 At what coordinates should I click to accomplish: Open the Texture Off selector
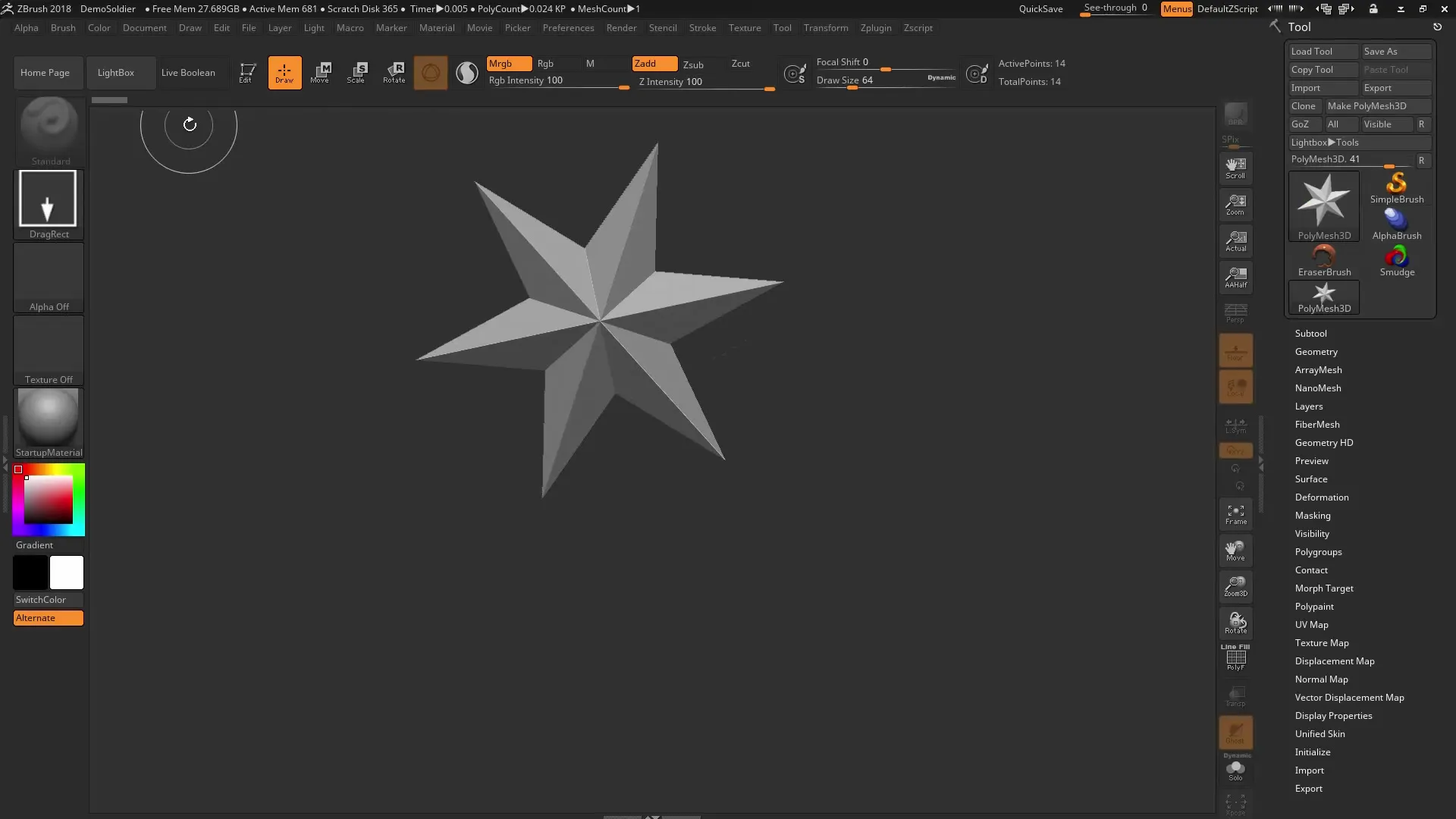click(x=49, y=350)
